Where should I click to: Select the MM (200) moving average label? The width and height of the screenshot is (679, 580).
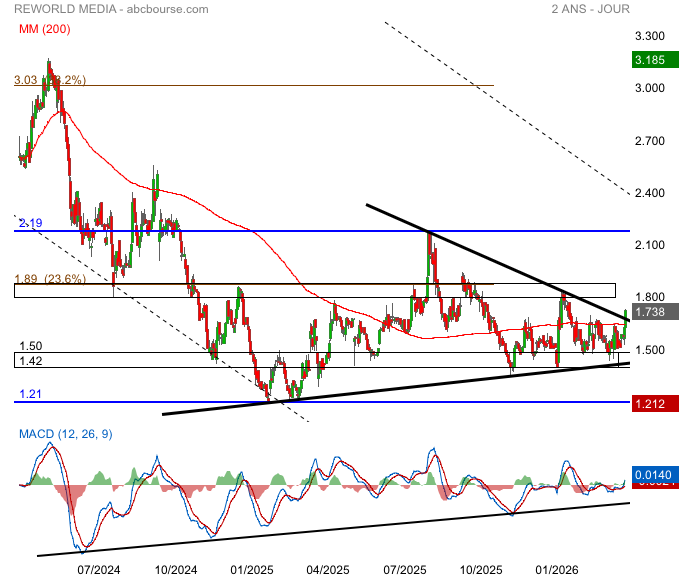coord(45,29)
